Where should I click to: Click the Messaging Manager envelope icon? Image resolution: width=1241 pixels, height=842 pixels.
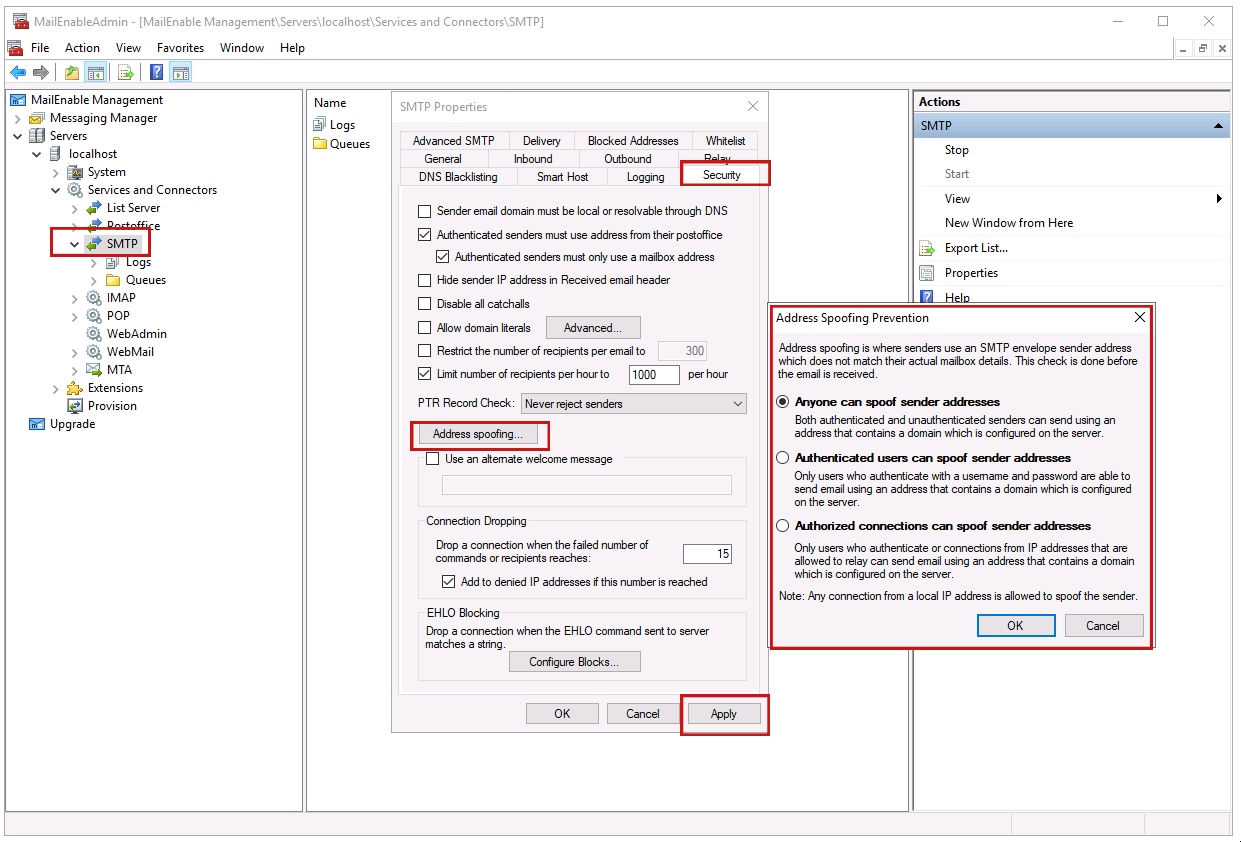37,118
